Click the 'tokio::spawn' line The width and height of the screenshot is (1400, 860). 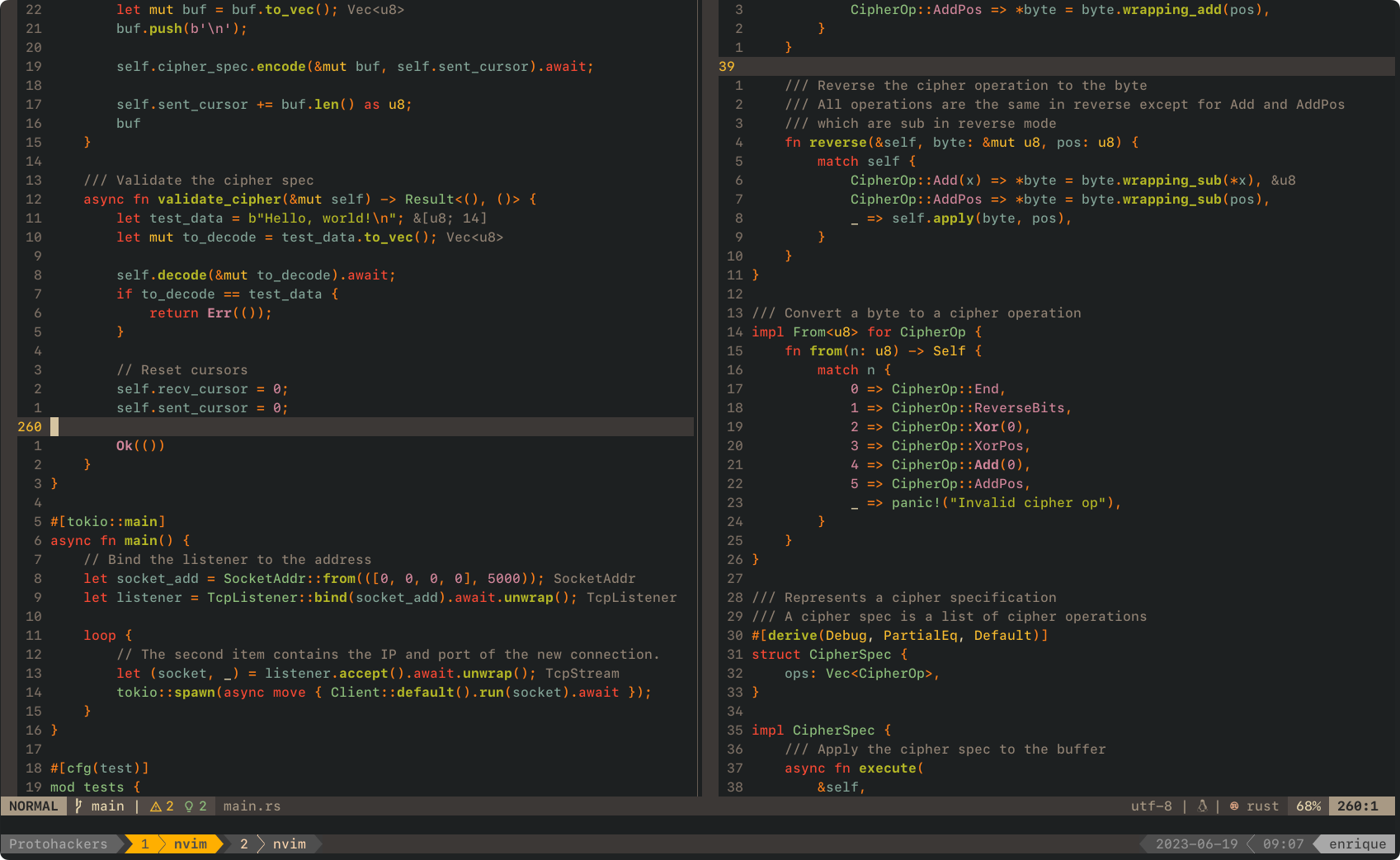(384, 693)
